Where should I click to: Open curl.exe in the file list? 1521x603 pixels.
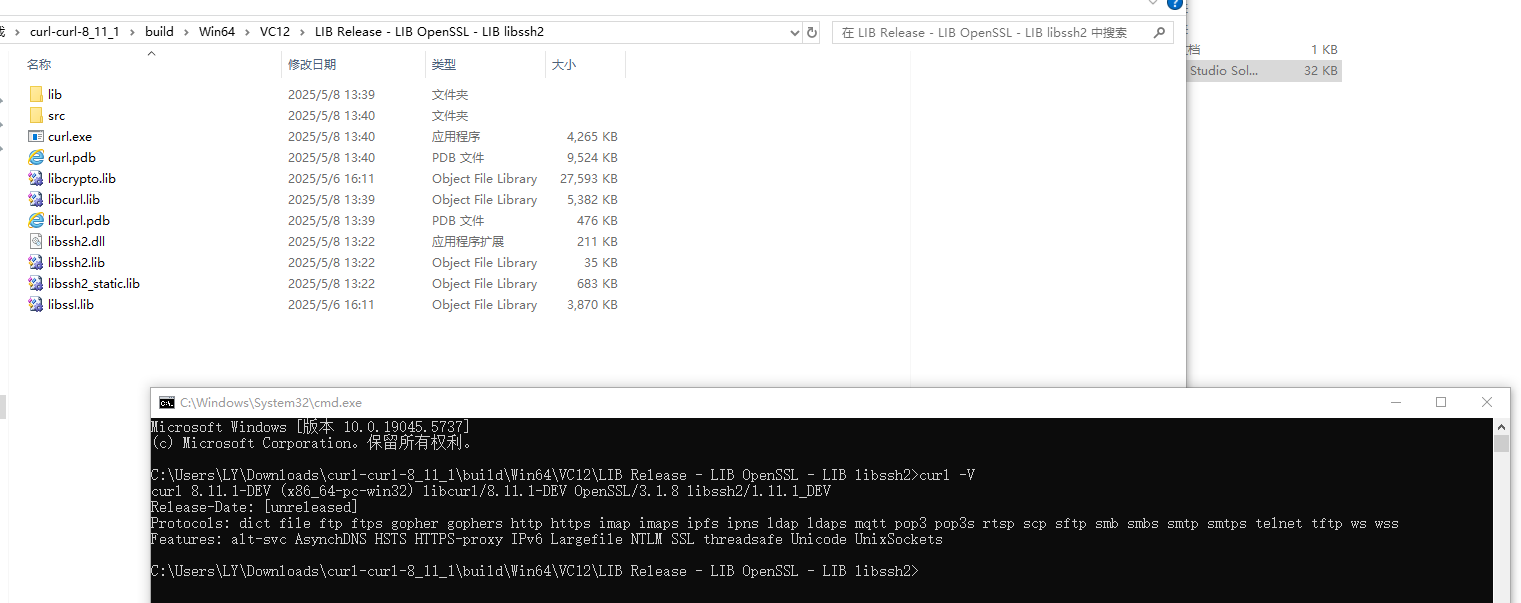[69, 136]
